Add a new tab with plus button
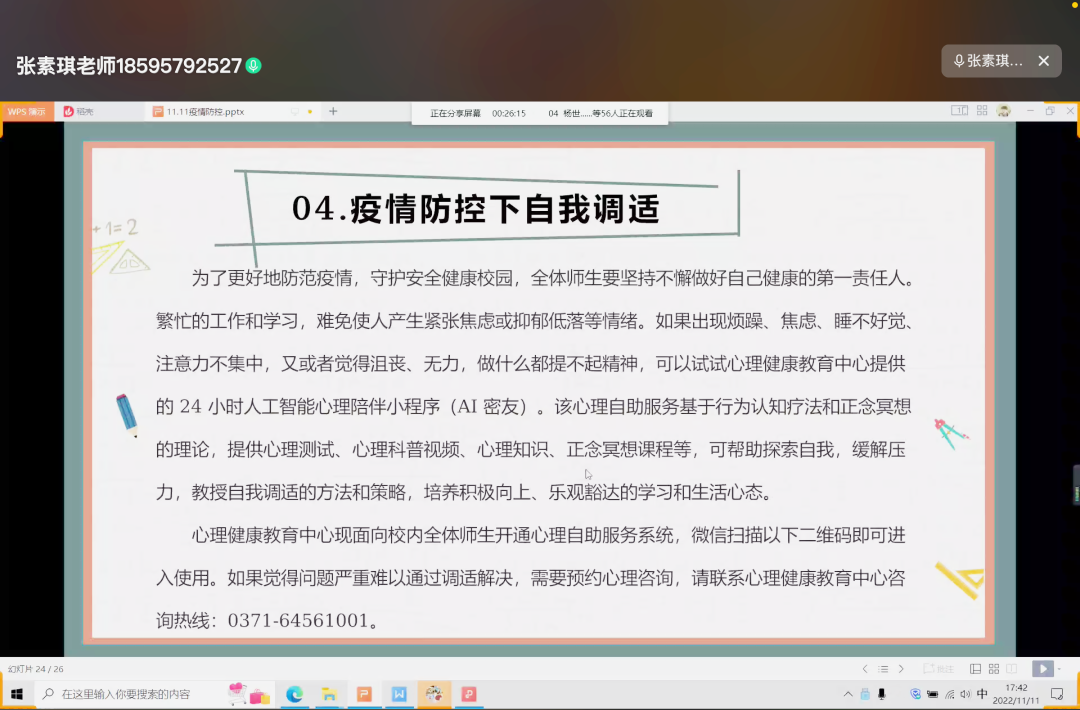 pos(333,111)
